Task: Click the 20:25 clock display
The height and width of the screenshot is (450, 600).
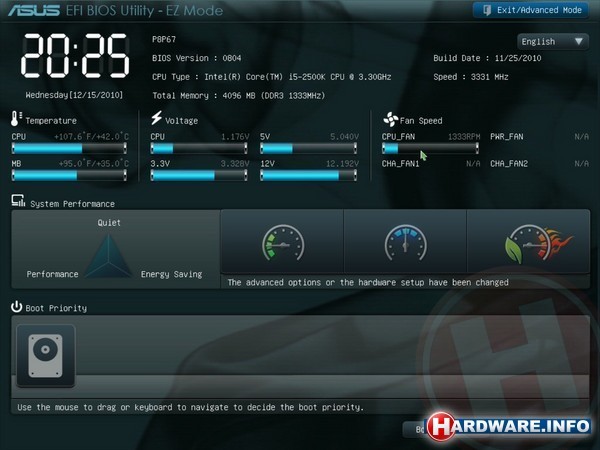Action: (x=75, y=56)
